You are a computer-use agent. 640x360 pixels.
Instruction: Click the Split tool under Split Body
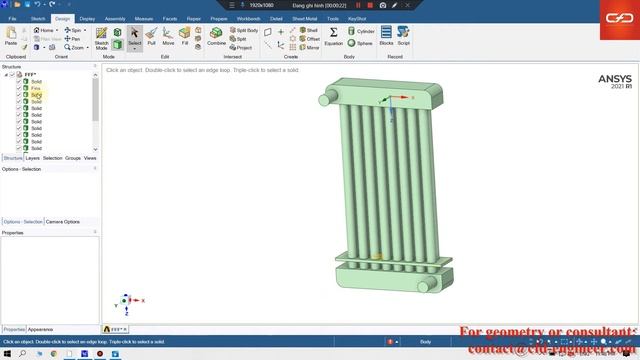[x=238, y=39]
